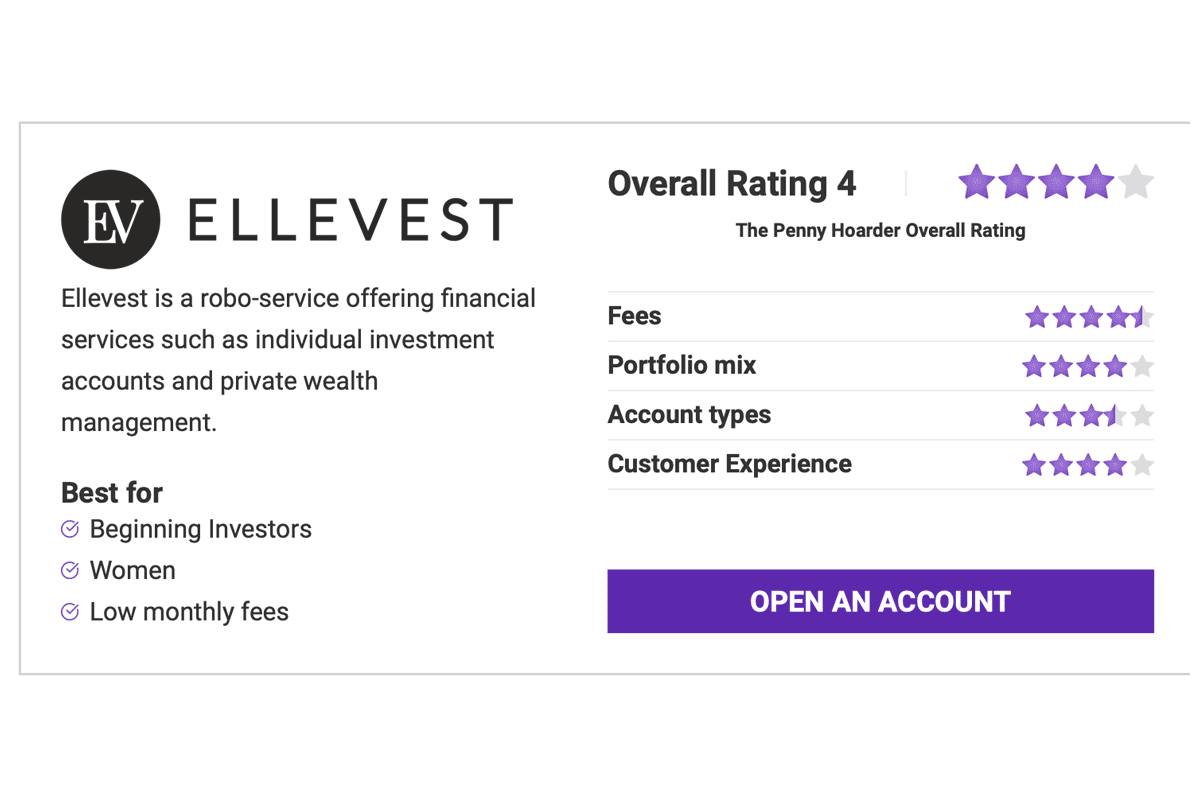The height and width of the screenshot is (800, 1200).
Task: Click the Beginning Investors list text
Action: [x=201, y=529]
